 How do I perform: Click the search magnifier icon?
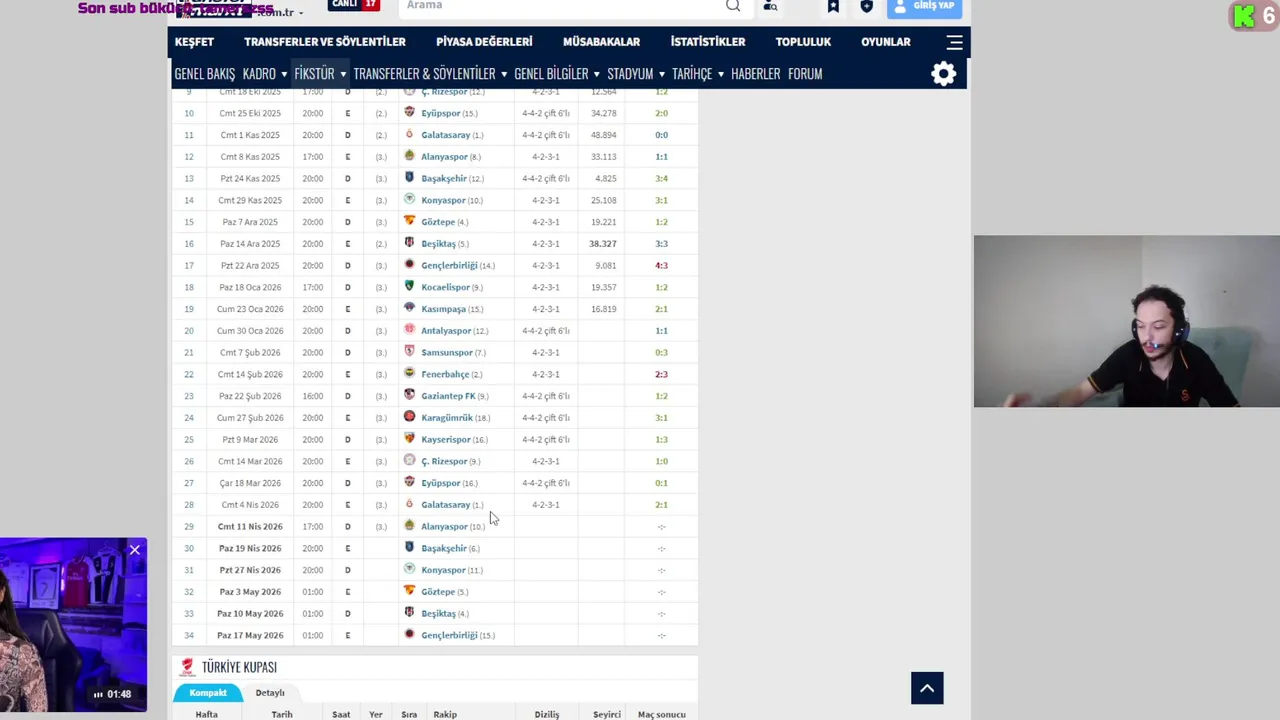(x=733, y=6)
